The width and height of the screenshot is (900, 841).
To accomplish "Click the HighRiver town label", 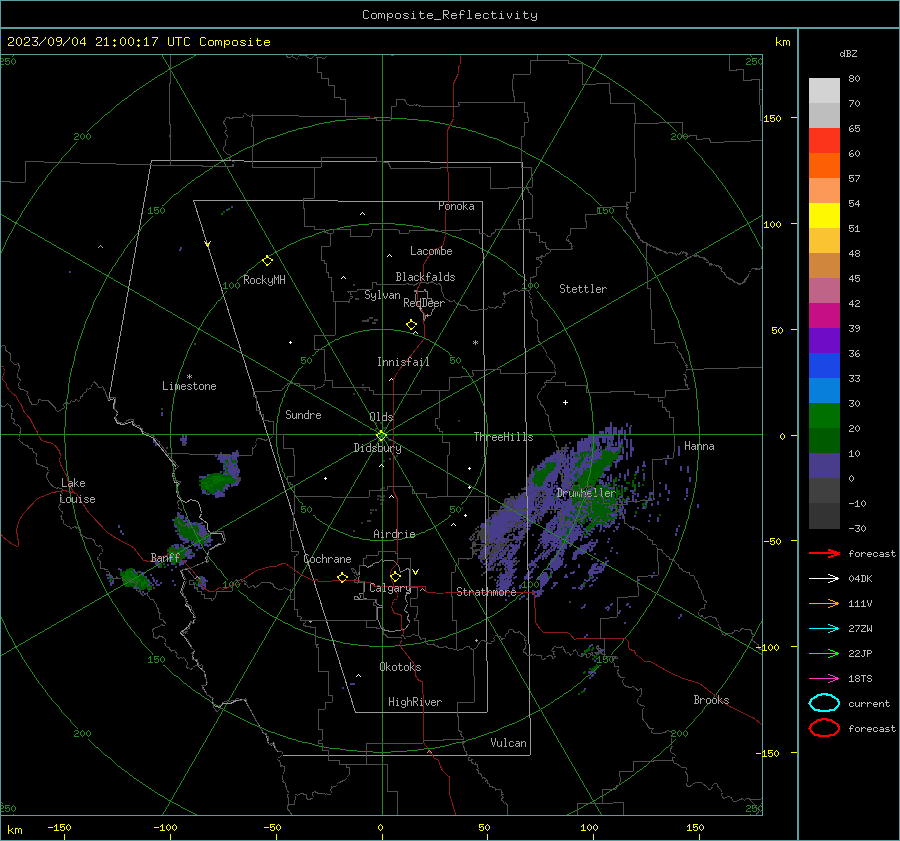I will 415,702.
